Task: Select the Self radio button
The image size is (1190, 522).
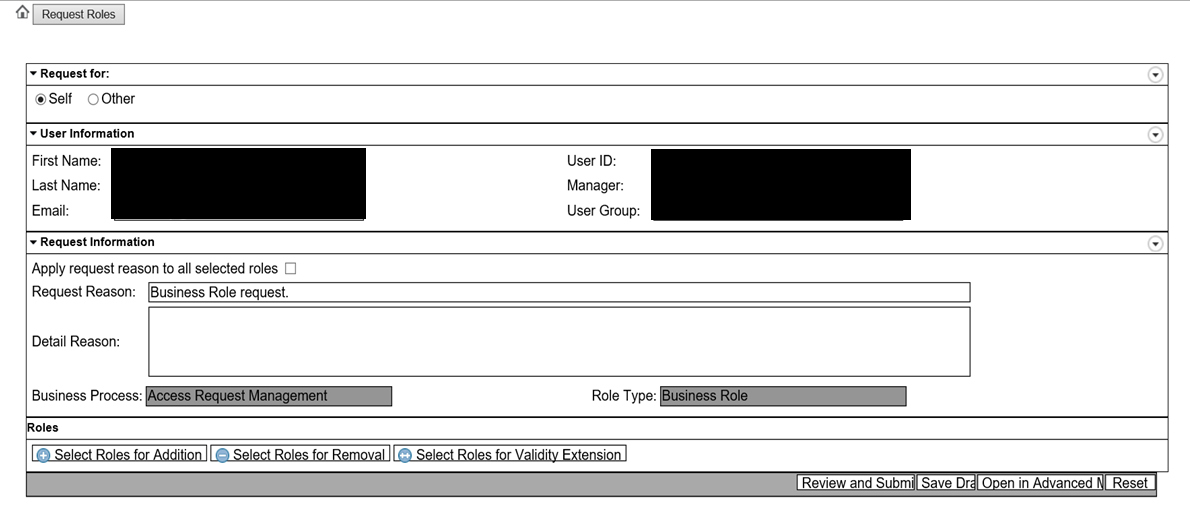Action: [41, 99]
